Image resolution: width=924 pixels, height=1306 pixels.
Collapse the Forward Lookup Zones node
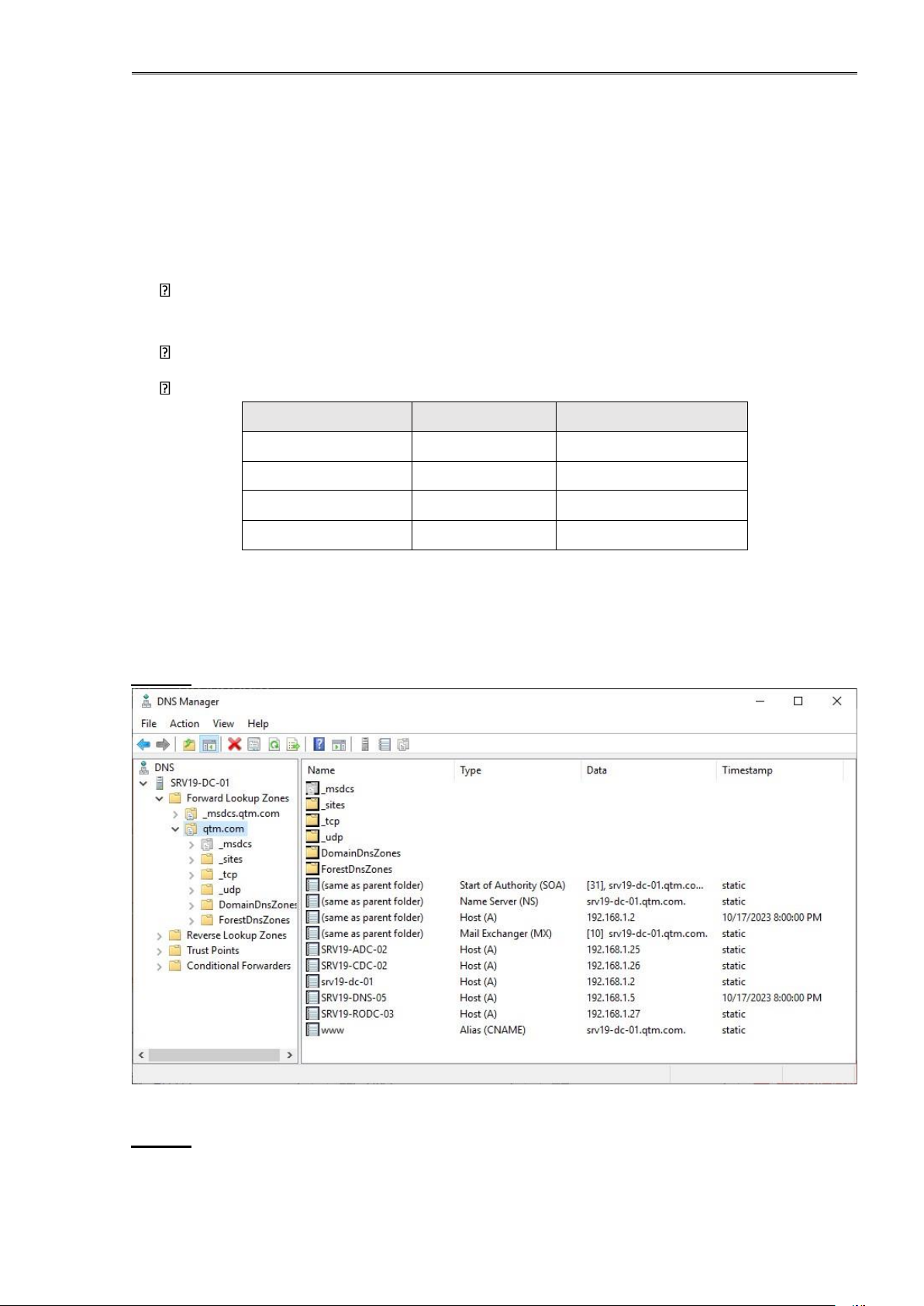pos(159,798)
